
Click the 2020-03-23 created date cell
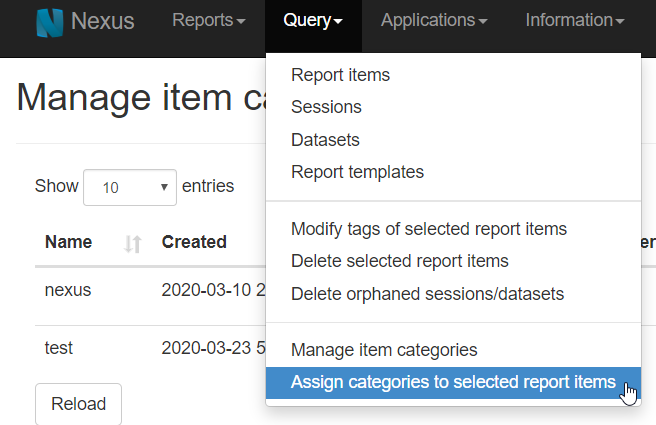point(213,348)
